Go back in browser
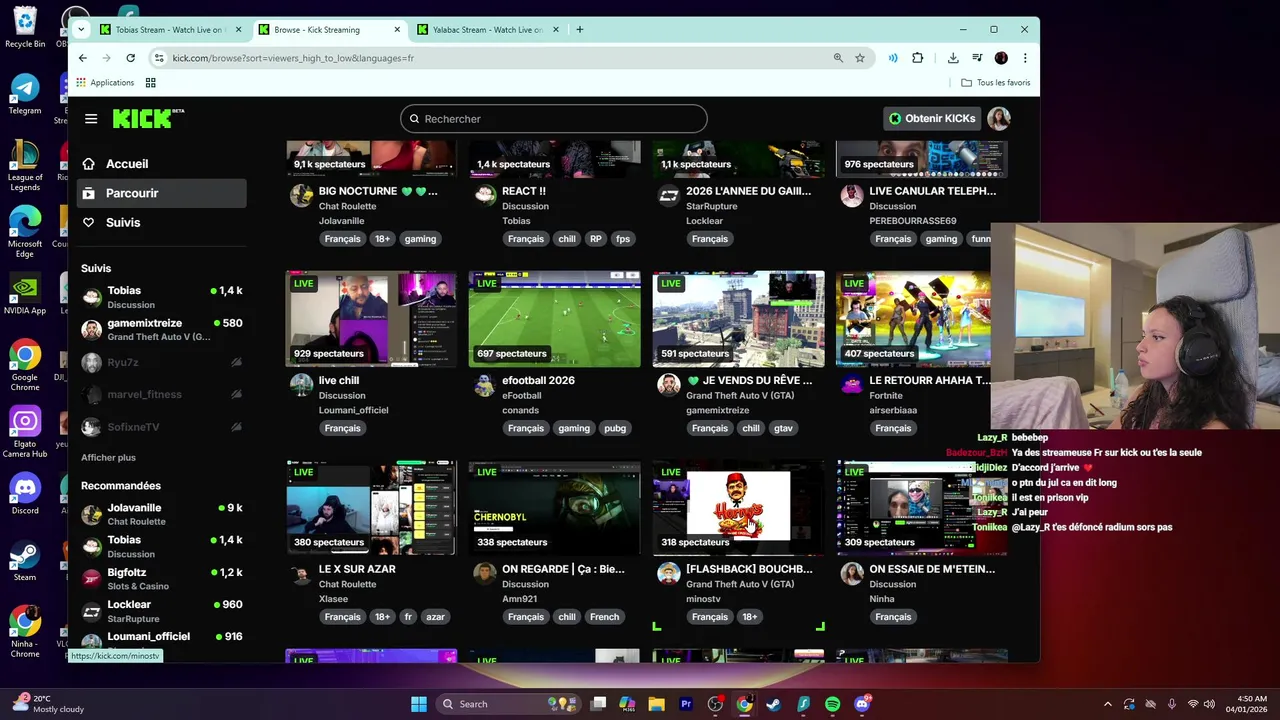 tap(83, 58)
